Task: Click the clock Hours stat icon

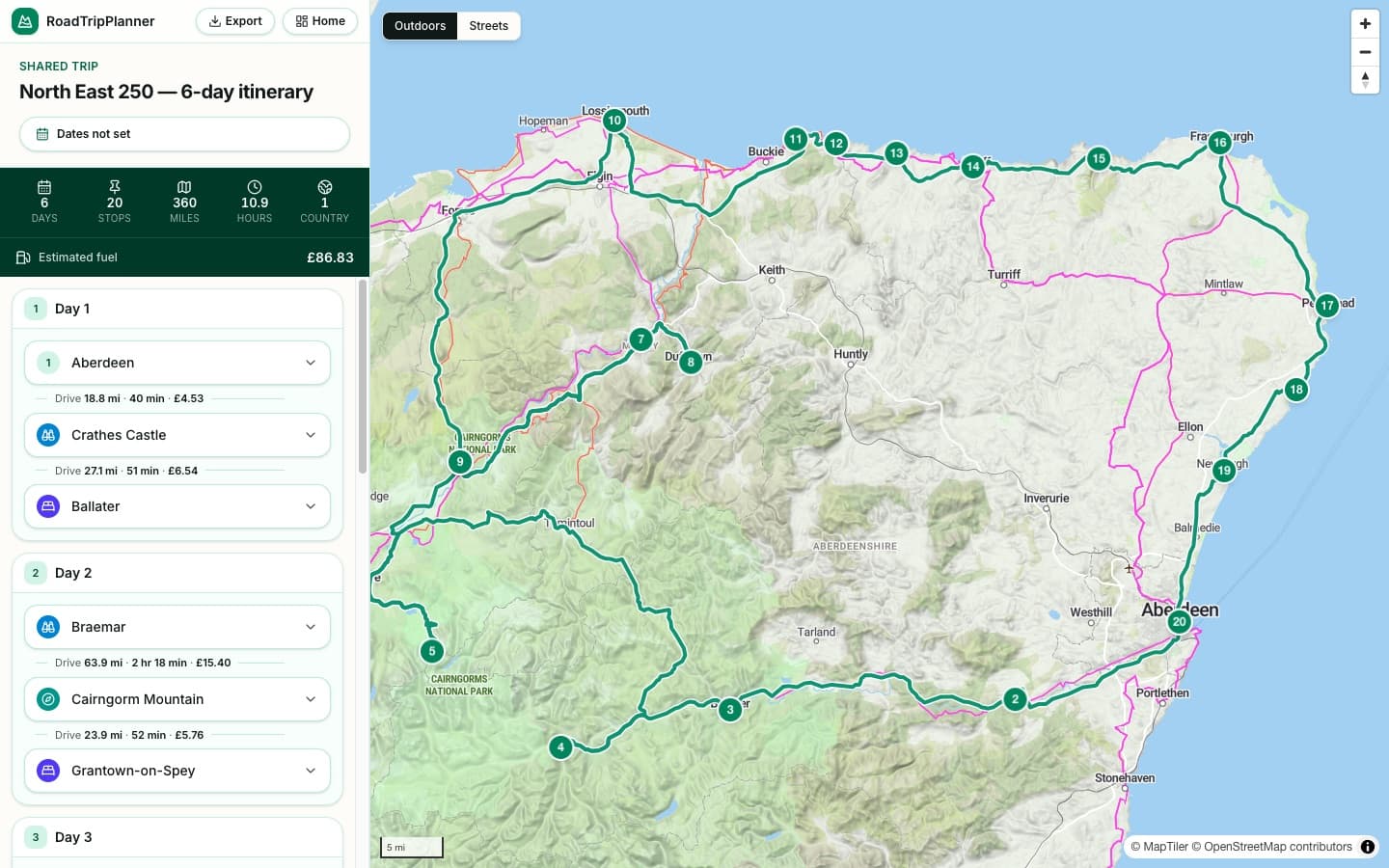Action: [255, 186]
